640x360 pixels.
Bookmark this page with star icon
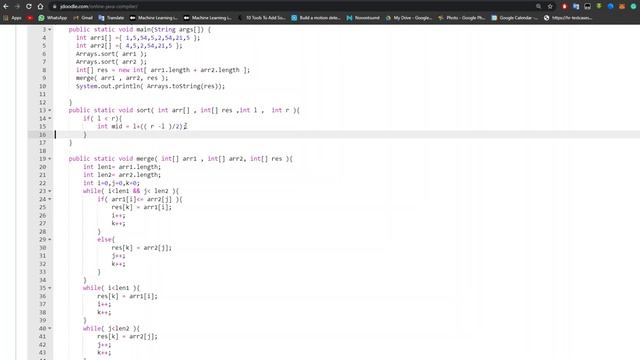pos(550,7)
